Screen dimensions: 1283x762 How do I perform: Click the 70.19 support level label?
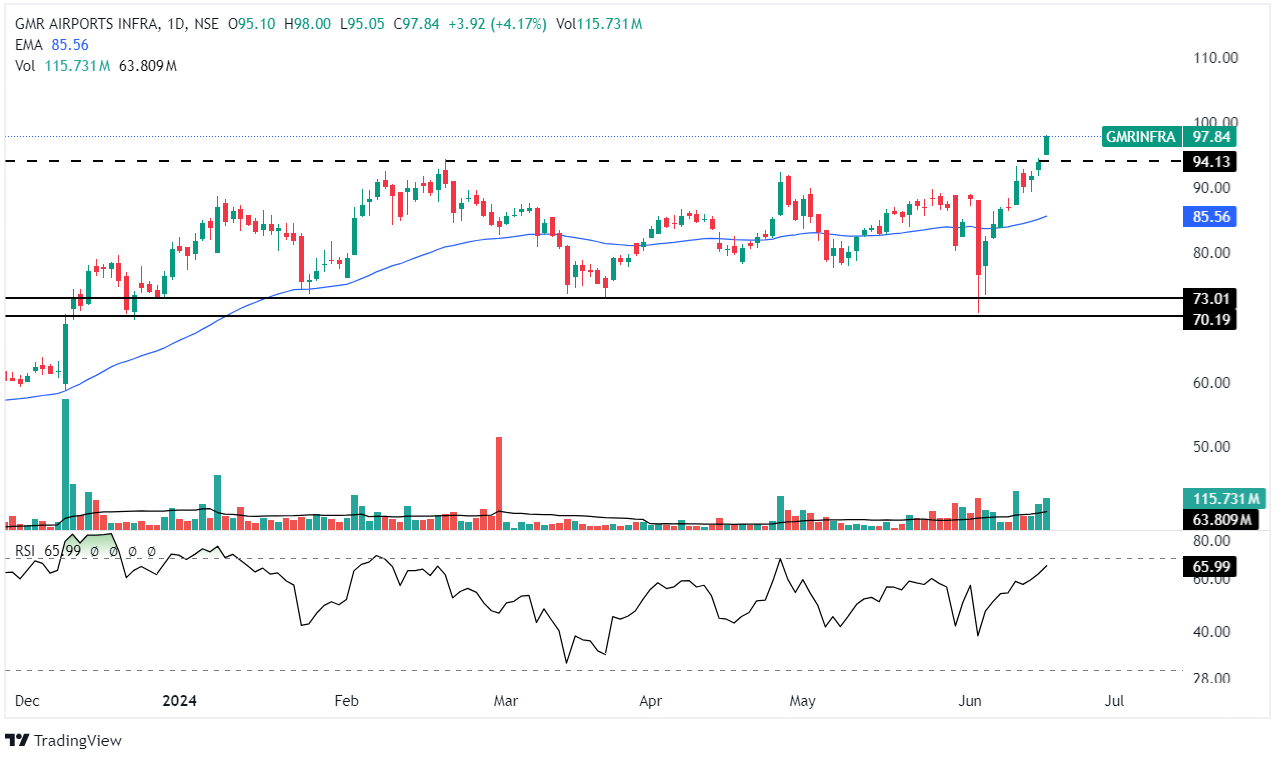click(1209, 320)
